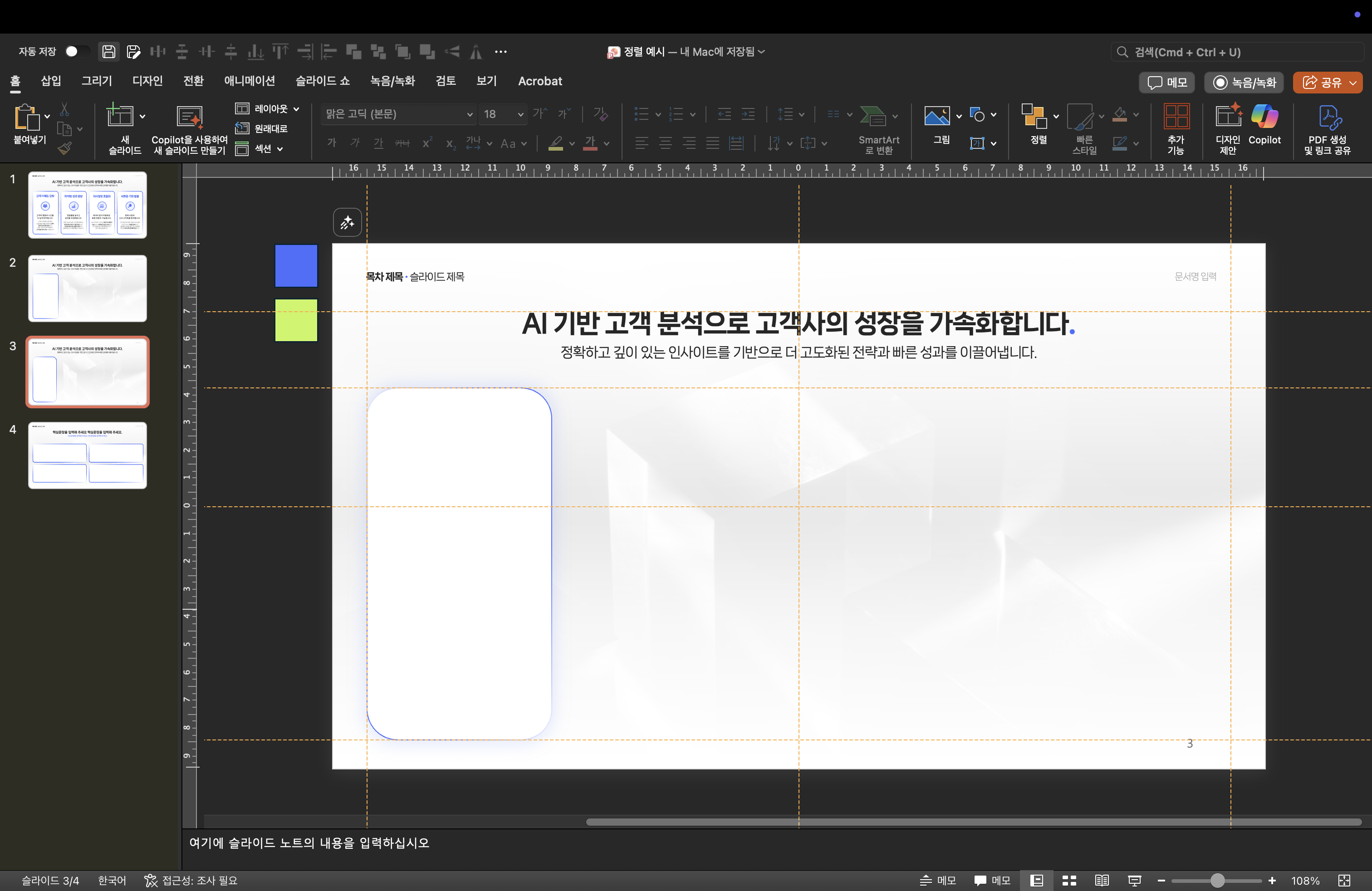This screenshot has width=1372, height=891.
Task: Click the Save icon in quick access toolbar
Action: pos(108,52)
